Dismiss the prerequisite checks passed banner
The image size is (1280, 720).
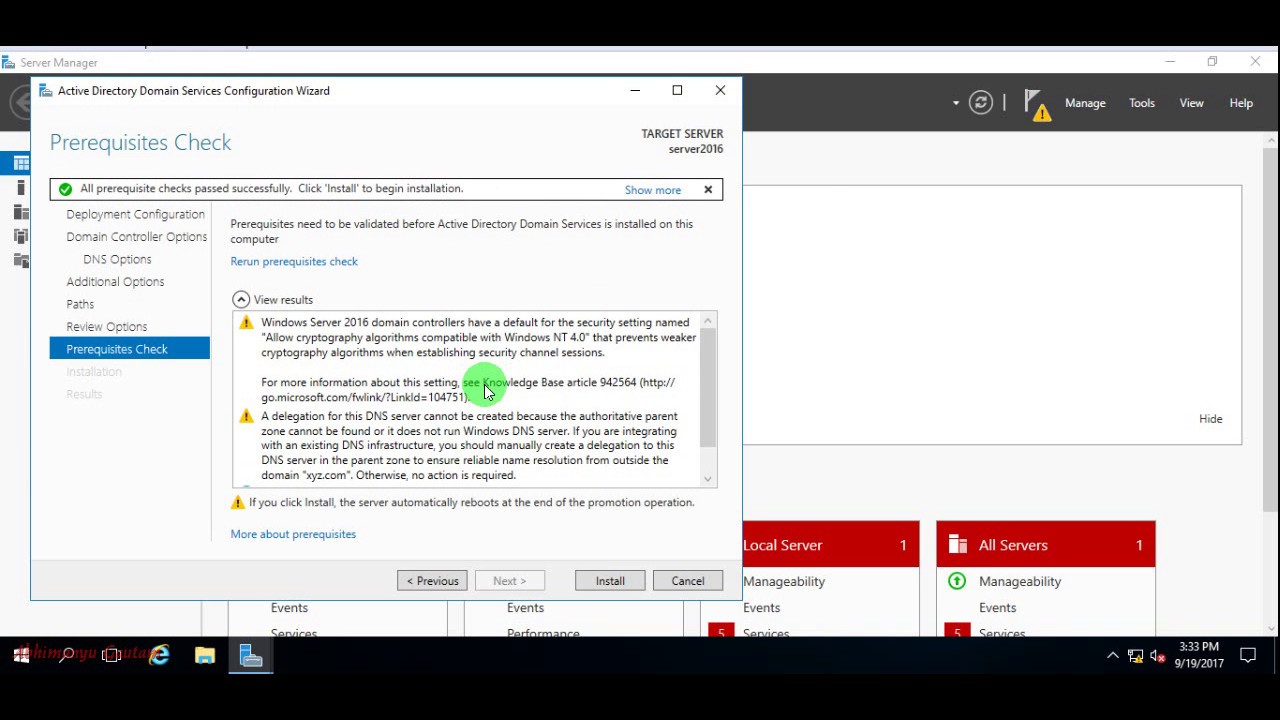click(x=708, y=189)
